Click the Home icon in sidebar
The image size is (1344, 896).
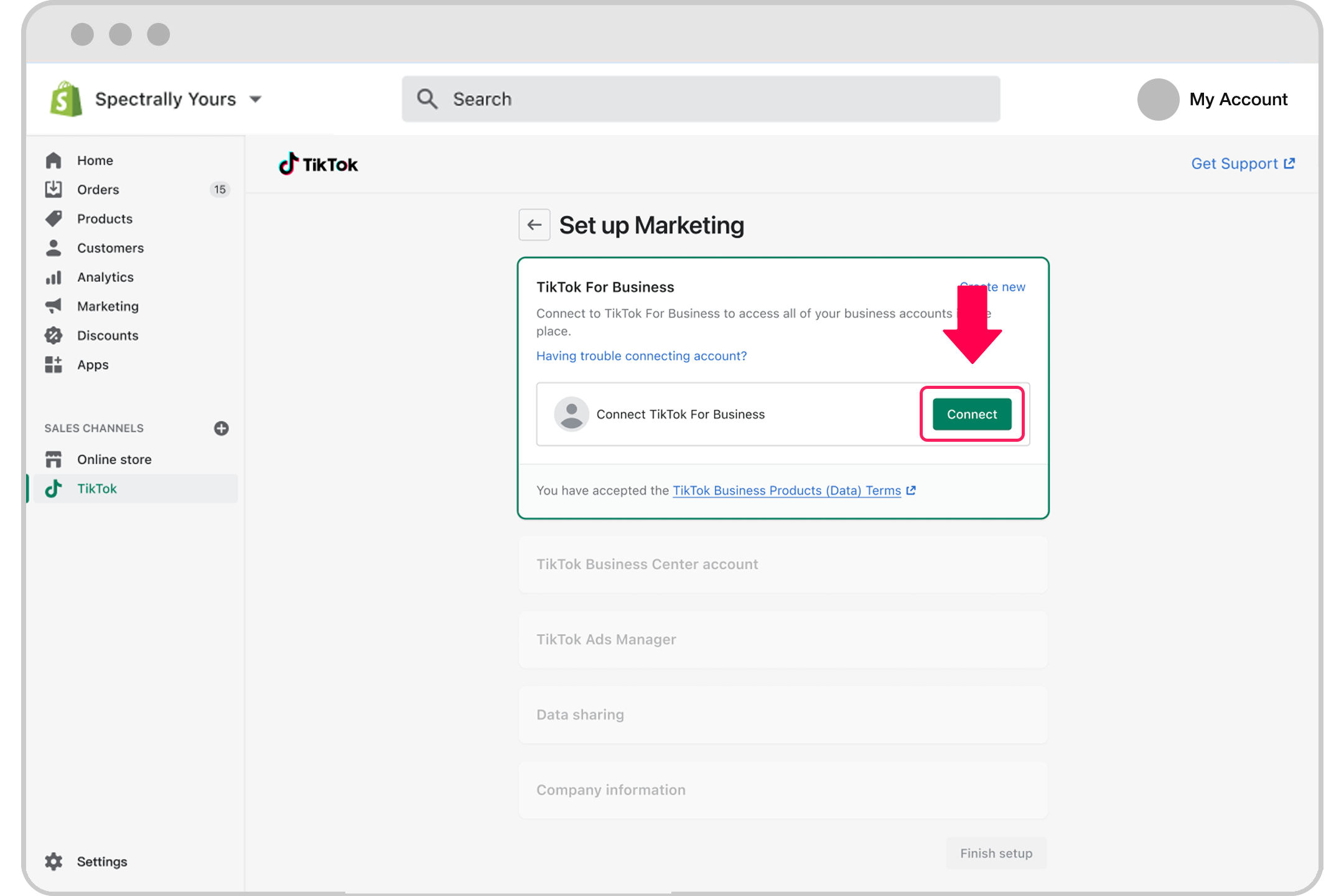(55, 160)
